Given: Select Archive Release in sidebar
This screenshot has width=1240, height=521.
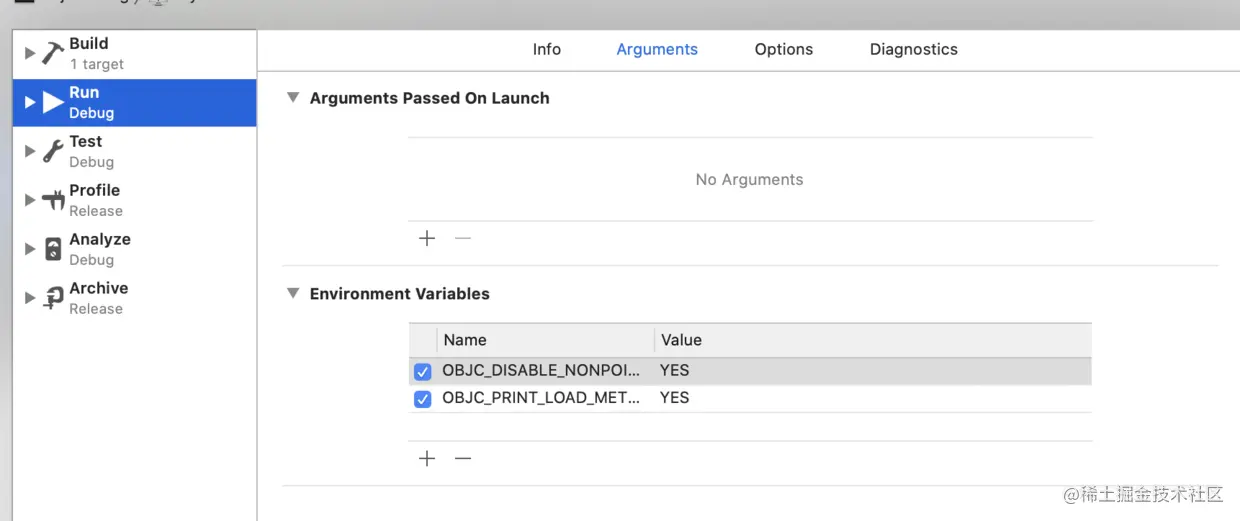Looking at the screenshot, I should 134,298.
